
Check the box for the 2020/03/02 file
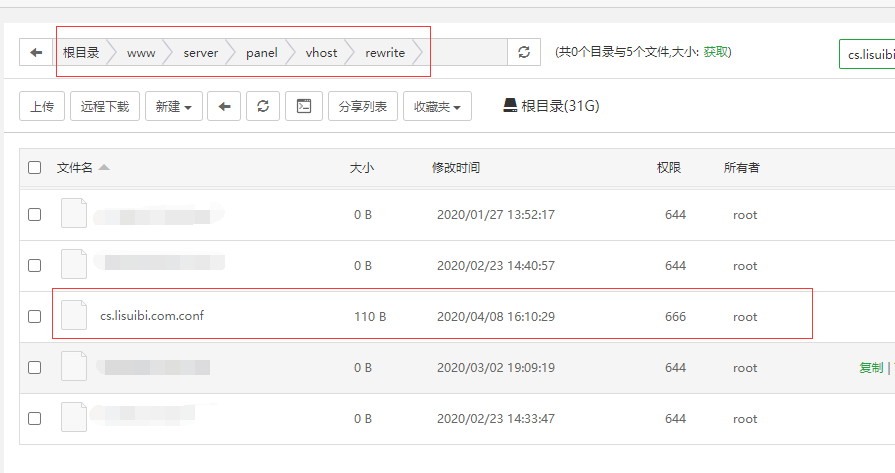[35, 367]
